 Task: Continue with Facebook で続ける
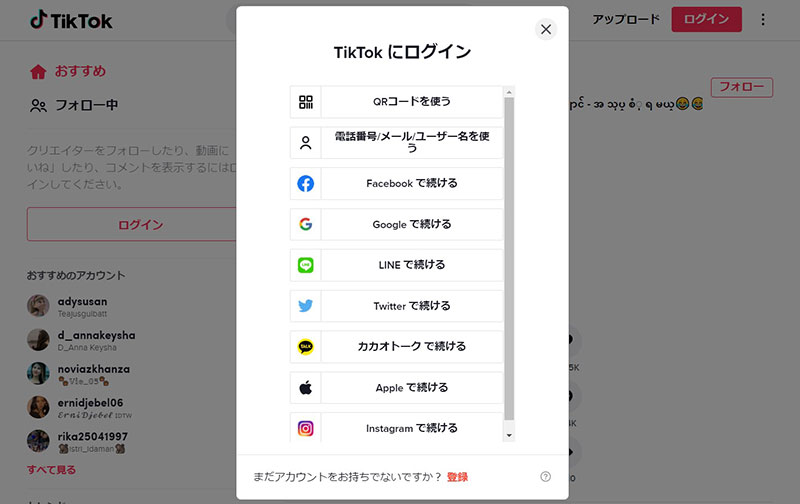(x=396, y=184)
